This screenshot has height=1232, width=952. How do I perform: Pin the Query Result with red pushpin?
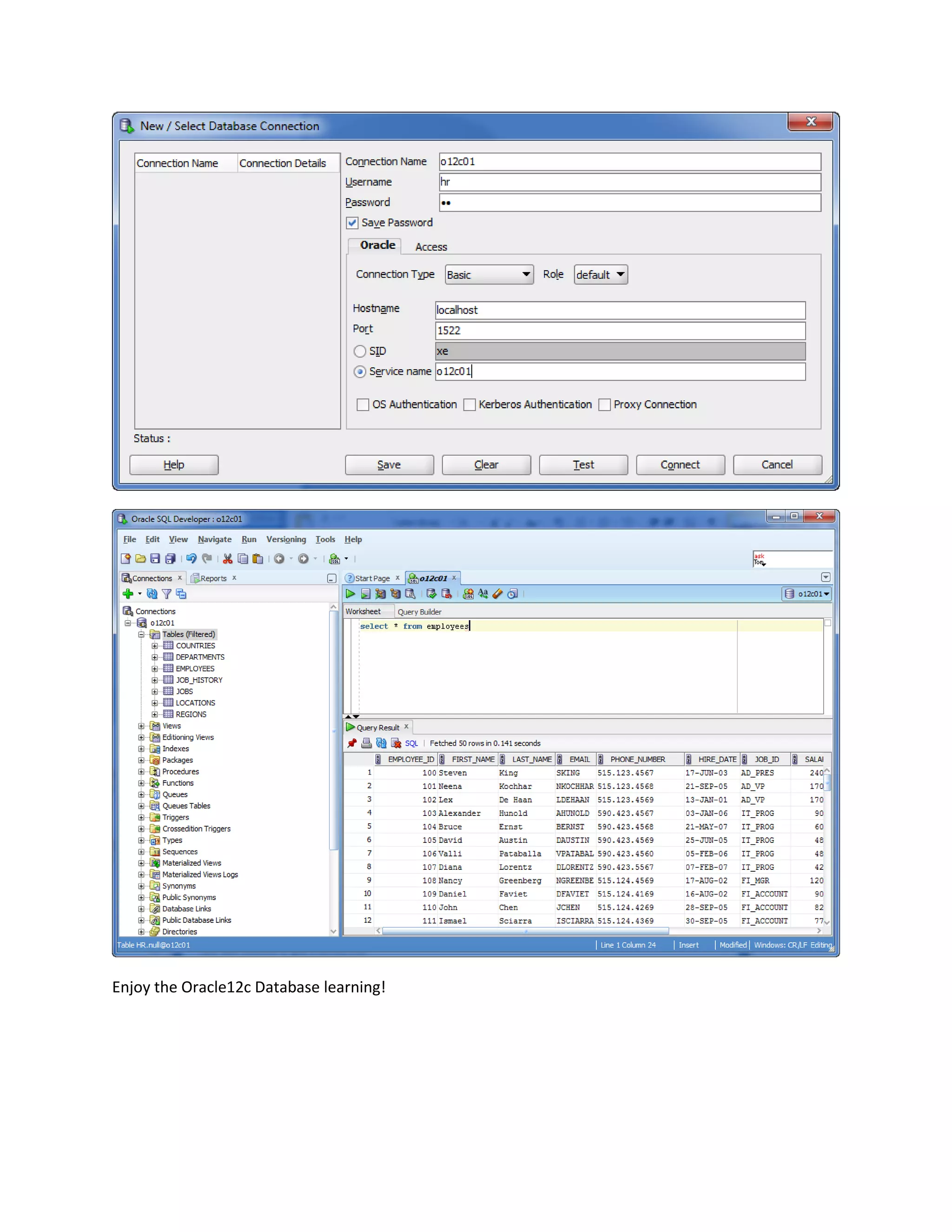352,743
